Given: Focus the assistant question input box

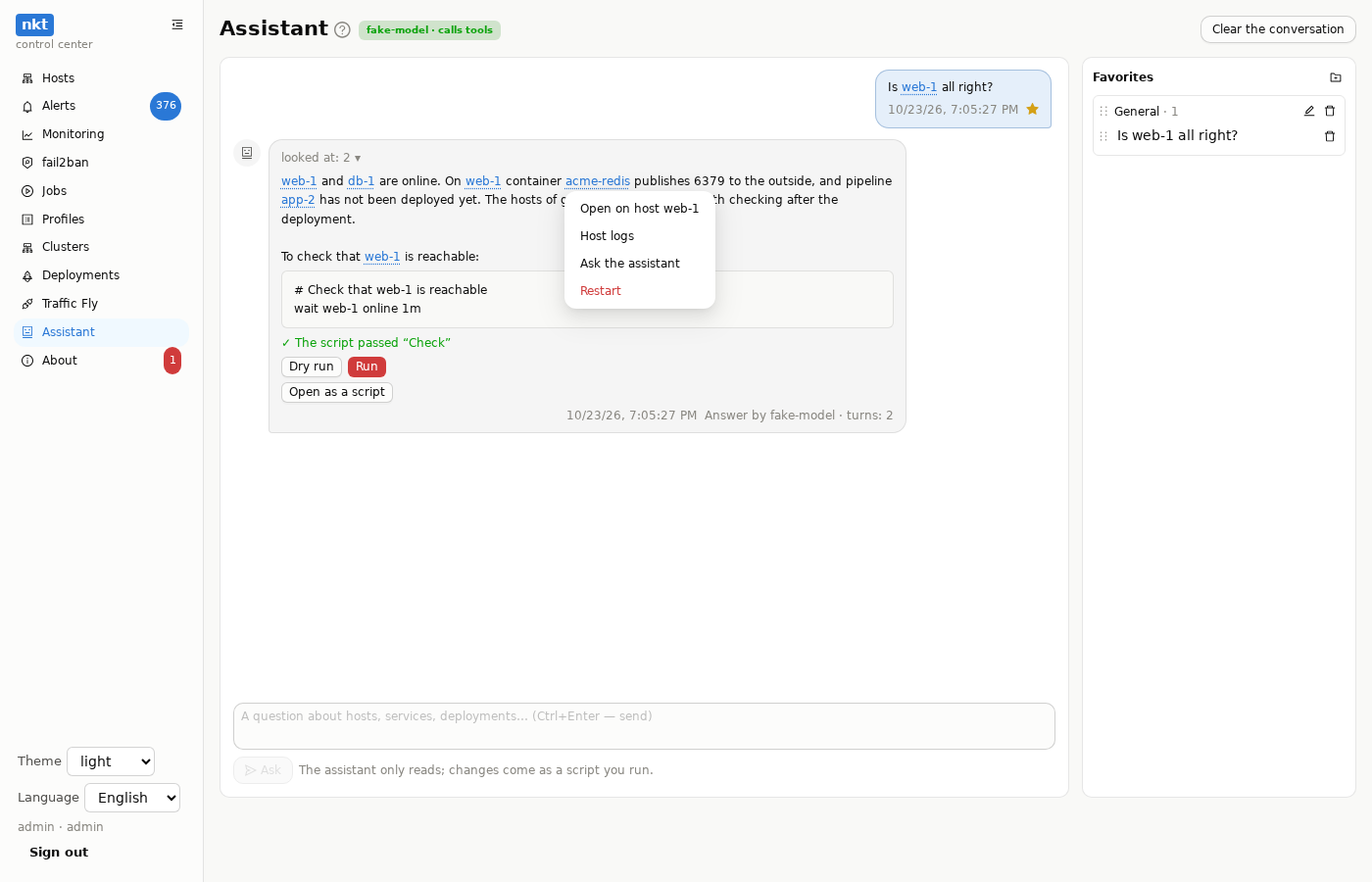Looking at the screenshot, I should [x=644, y=726].
